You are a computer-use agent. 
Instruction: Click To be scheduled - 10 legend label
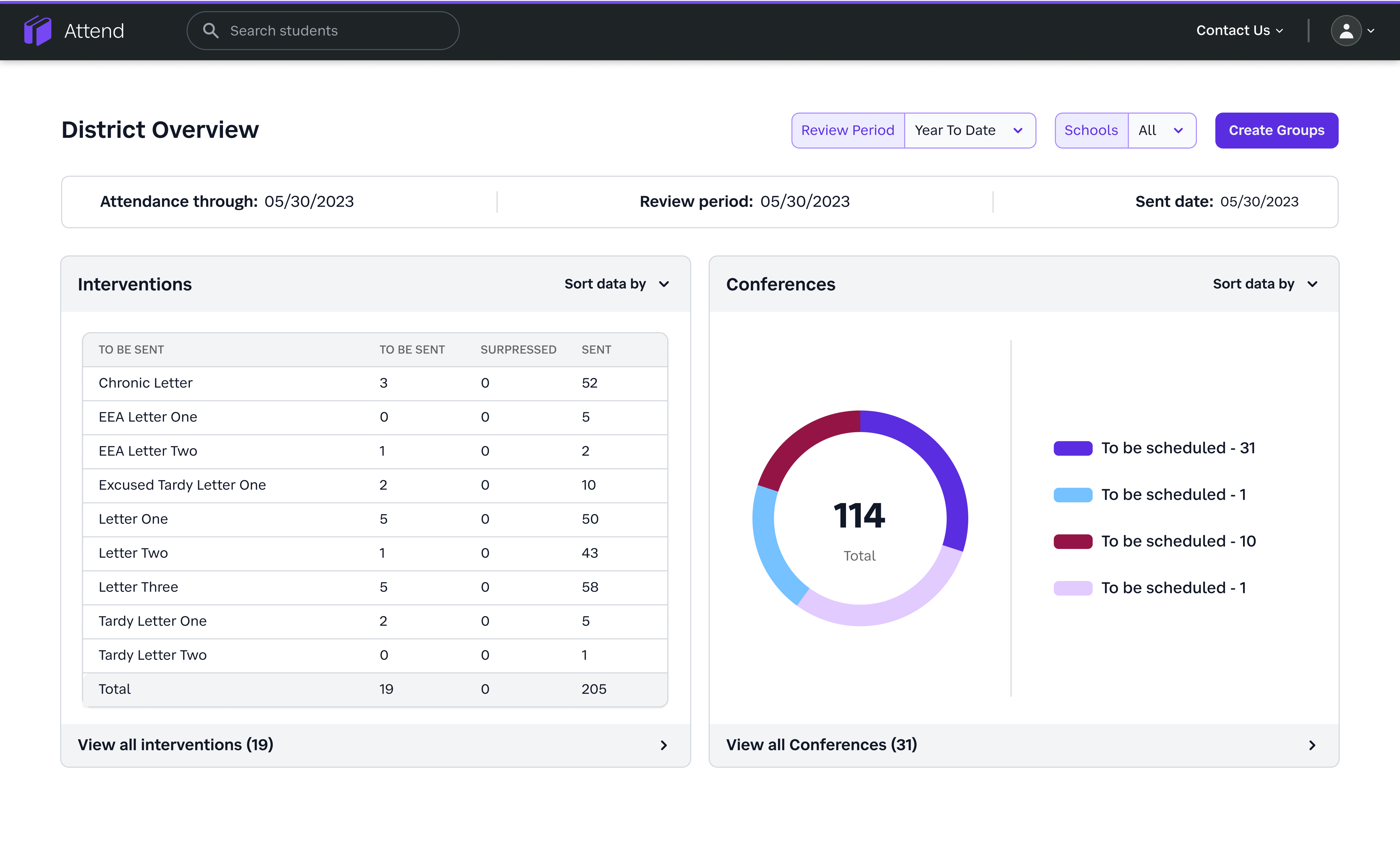(1178, 541)
